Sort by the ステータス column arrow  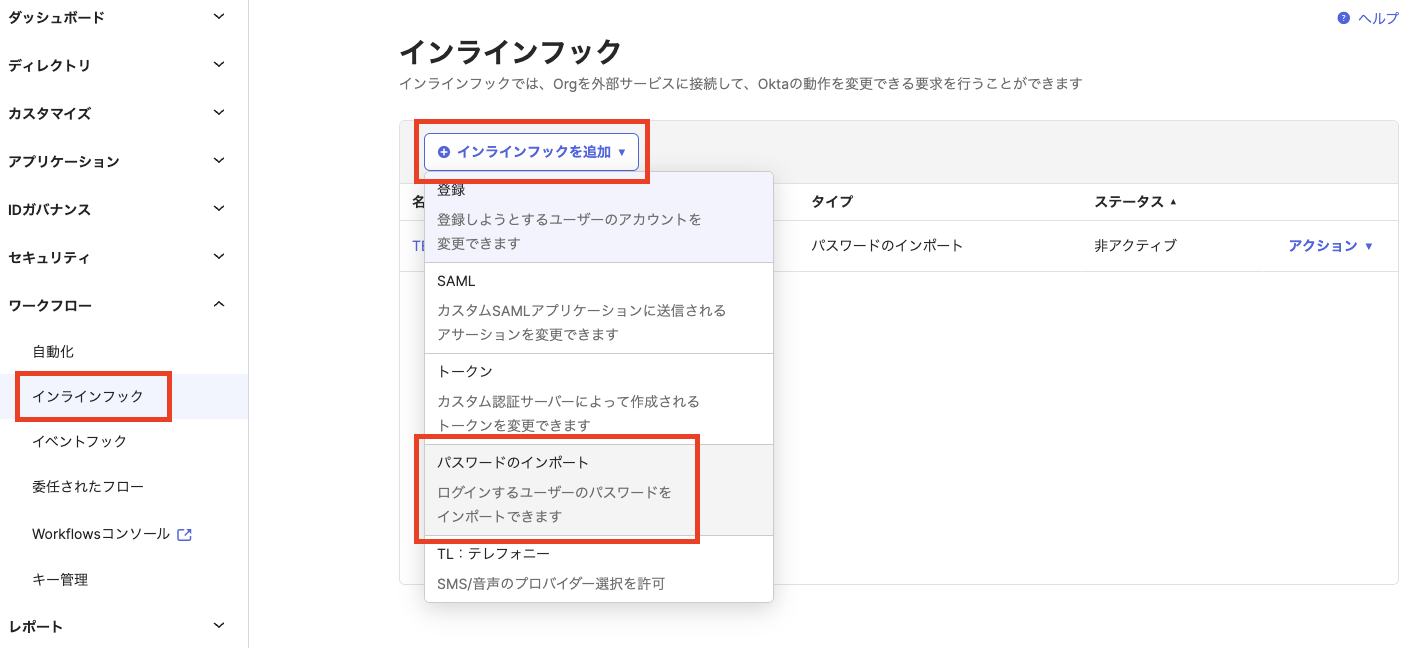pos(1173,202)
